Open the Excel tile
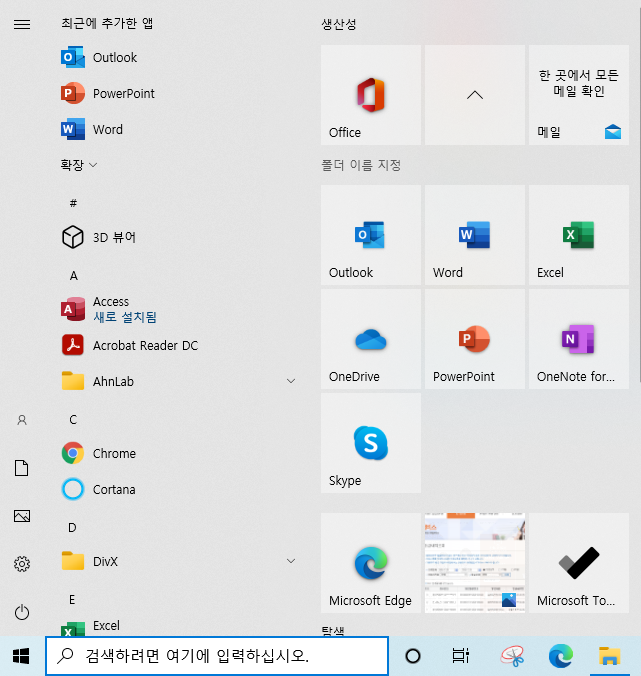This screenshot has width=641, height=676. coord(579,235)
